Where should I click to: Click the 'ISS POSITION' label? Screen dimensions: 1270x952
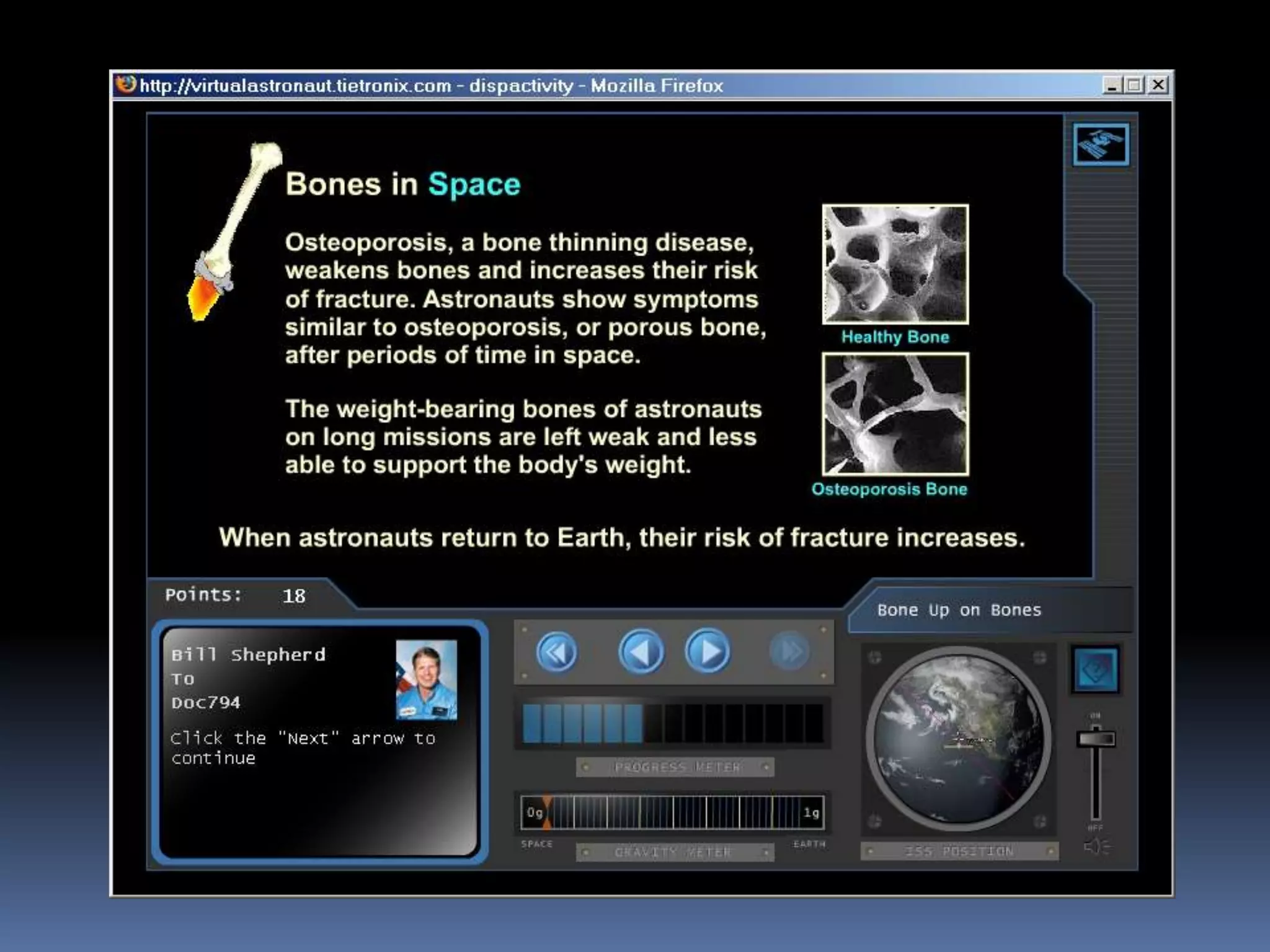click(x=959, y=852)
